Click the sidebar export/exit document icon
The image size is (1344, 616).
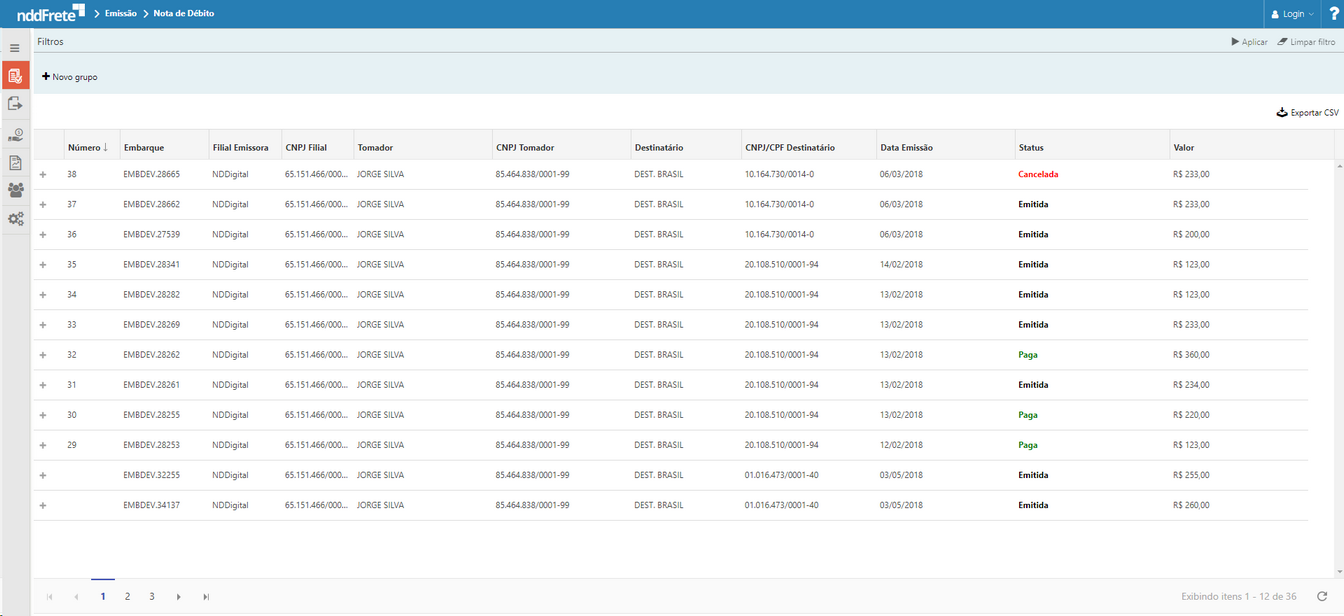(x=15, y=103)
